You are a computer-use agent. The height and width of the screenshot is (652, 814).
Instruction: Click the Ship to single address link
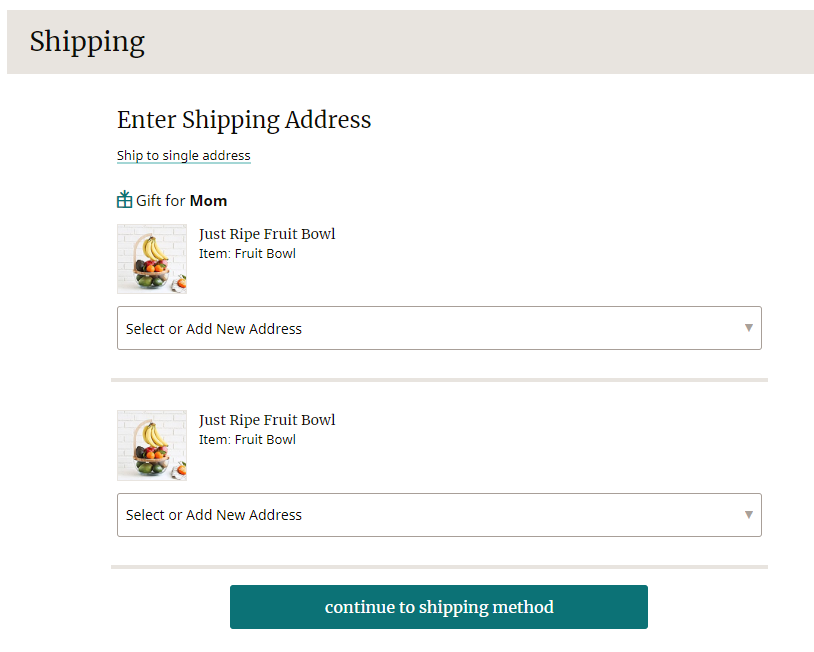tap(183, 155)
